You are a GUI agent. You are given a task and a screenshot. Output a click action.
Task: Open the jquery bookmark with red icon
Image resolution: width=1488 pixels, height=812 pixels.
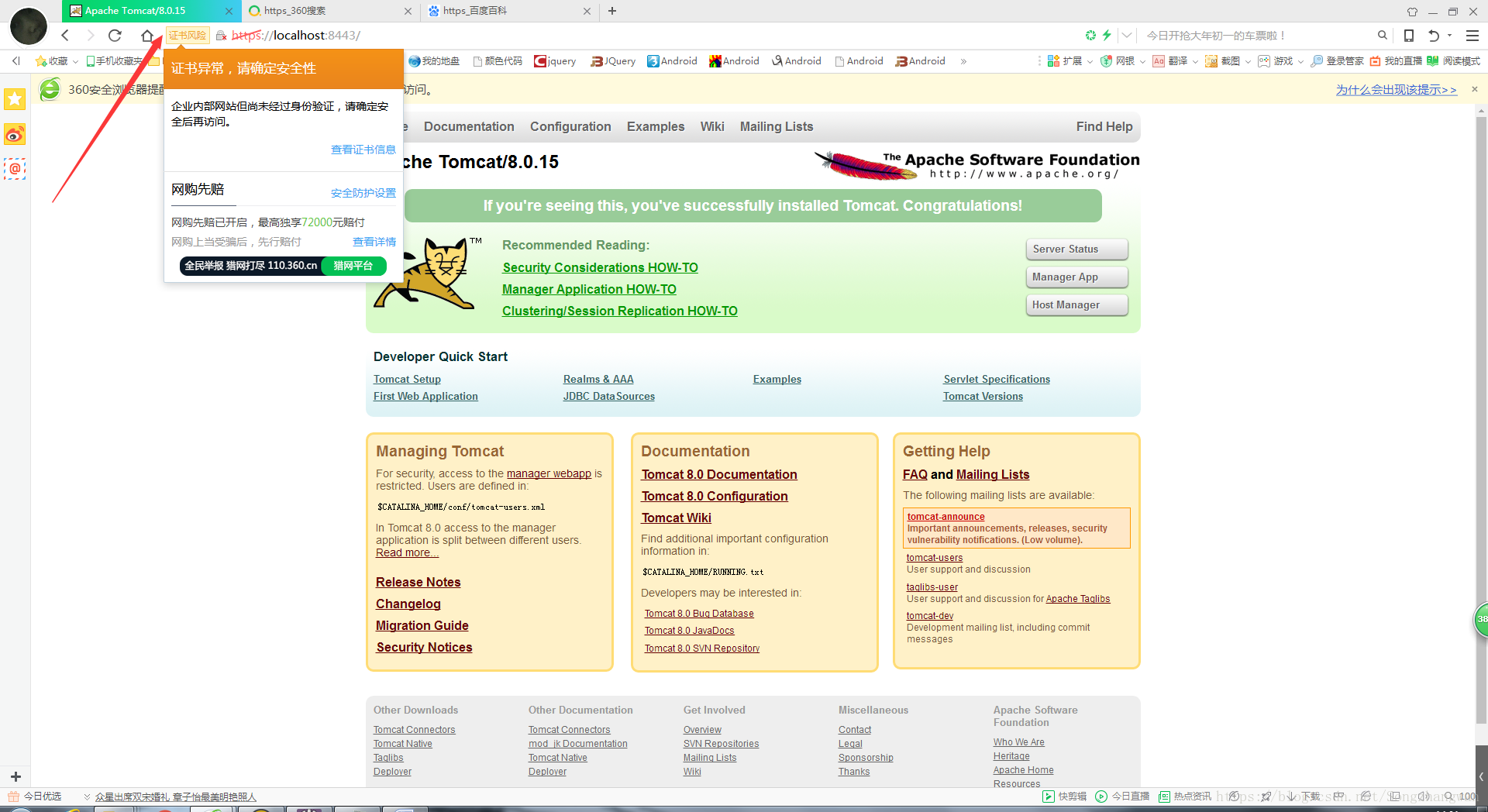point(555,61)
